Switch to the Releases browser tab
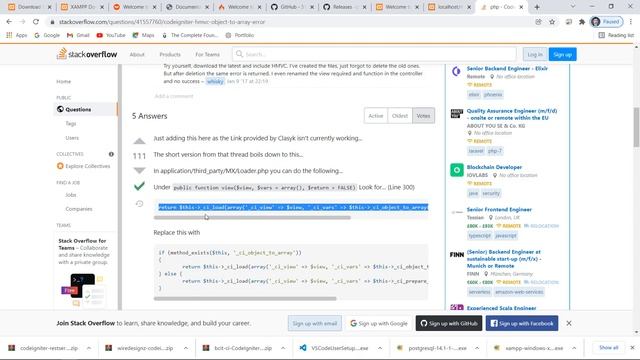This screenshot has height=360, width=640. (x=344, y=7)
